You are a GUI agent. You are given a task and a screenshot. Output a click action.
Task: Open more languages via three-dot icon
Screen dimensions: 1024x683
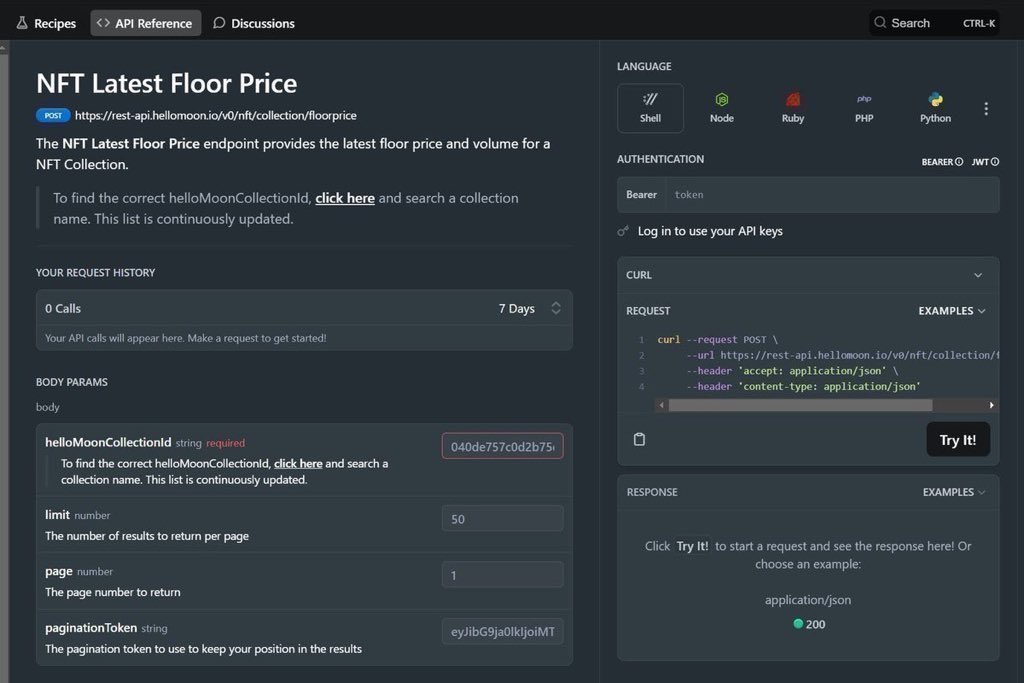click(986, 108)
